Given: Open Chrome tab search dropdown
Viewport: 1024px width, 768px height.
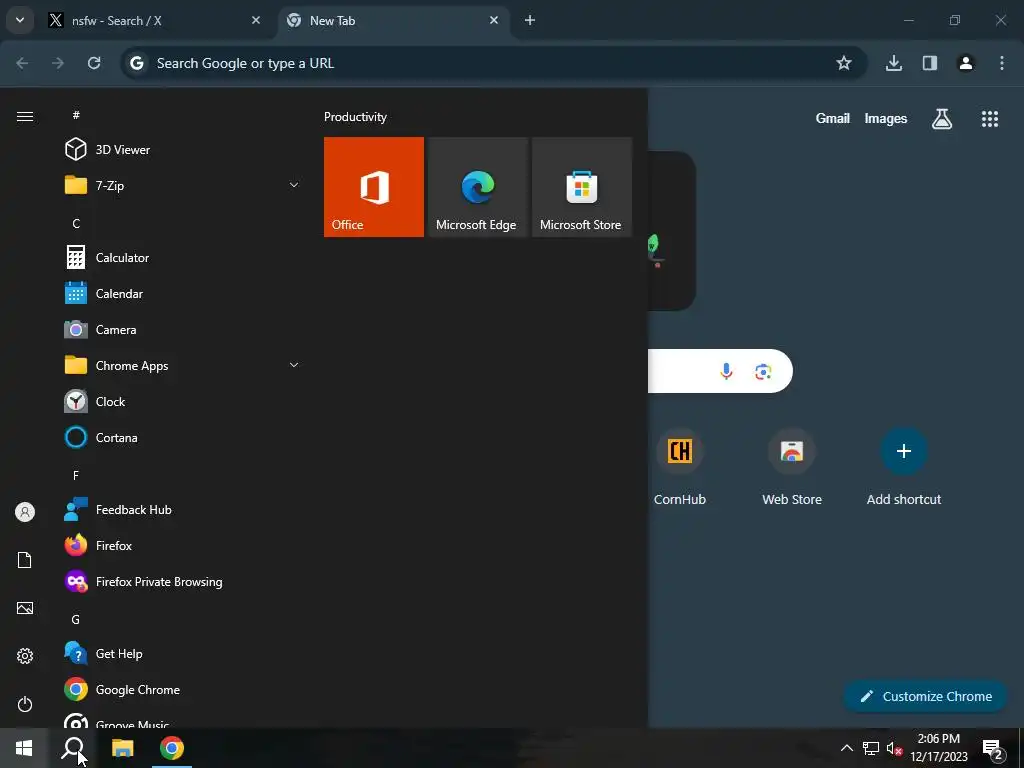Looking at the screenshot, I should (20, 20).
